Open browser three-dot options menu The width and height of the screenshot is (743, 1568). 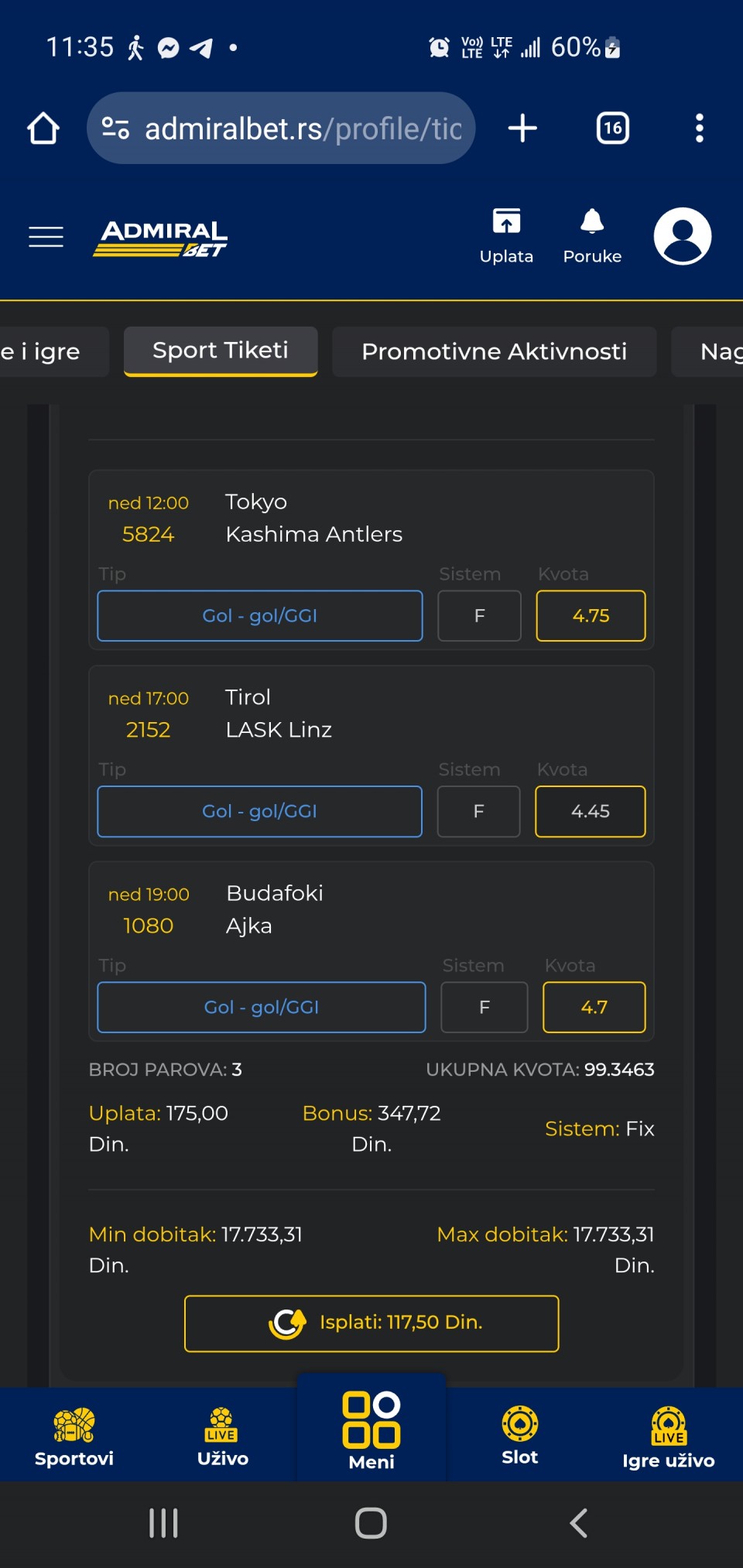coord(699,128)
